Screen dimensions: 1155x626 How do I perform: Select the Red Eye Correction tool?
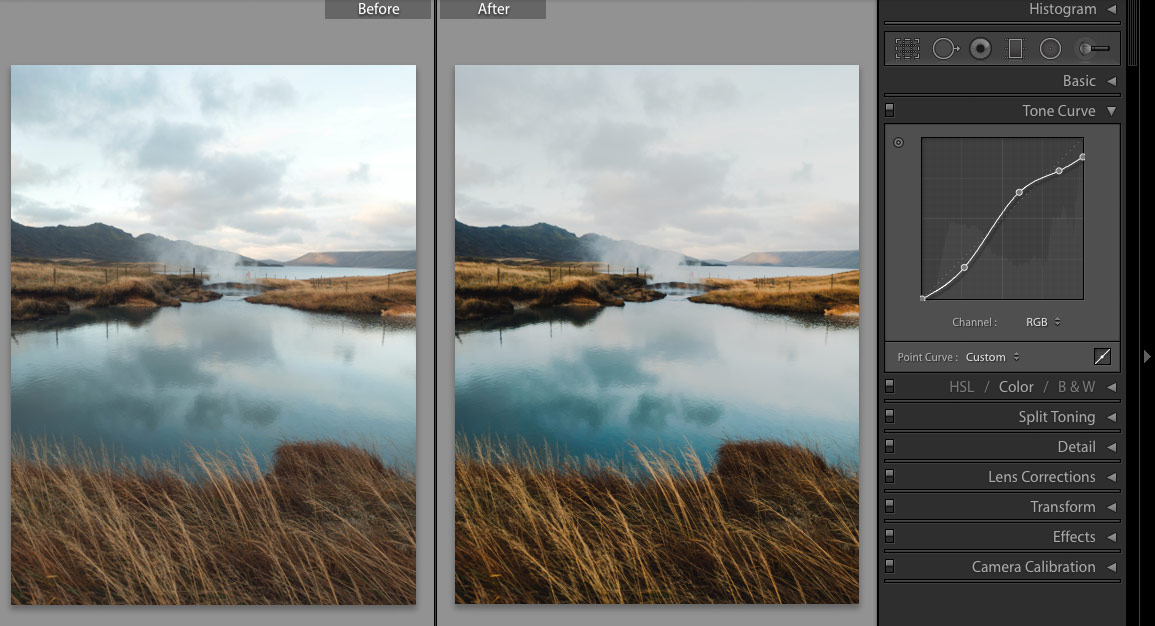tap(980, 48)
